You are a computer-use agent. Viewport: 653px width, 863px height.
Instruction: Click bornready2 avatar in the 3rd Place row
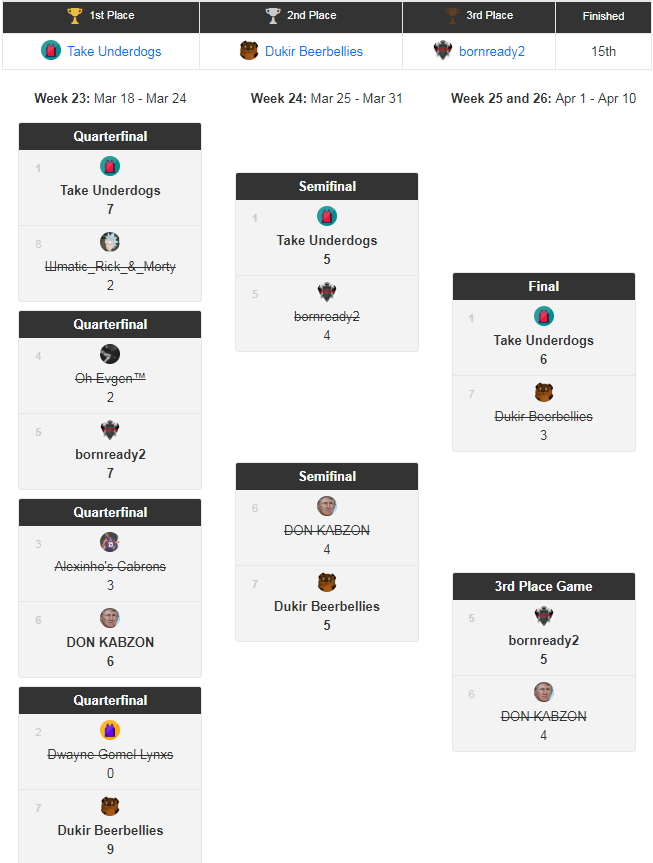pyautogui.click(x=443, y=51)
